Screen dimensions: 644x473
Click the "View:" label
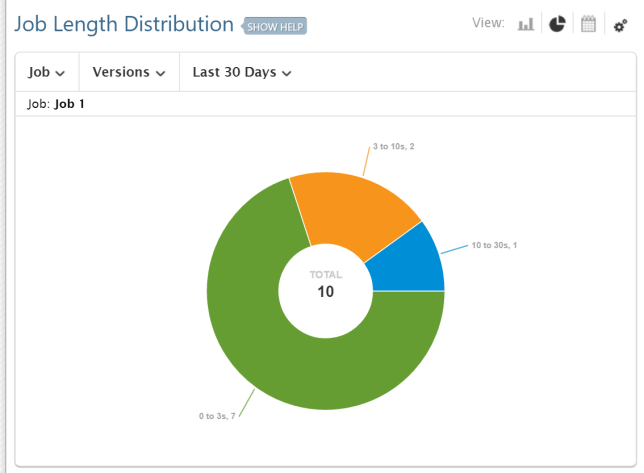click(488, 23)
